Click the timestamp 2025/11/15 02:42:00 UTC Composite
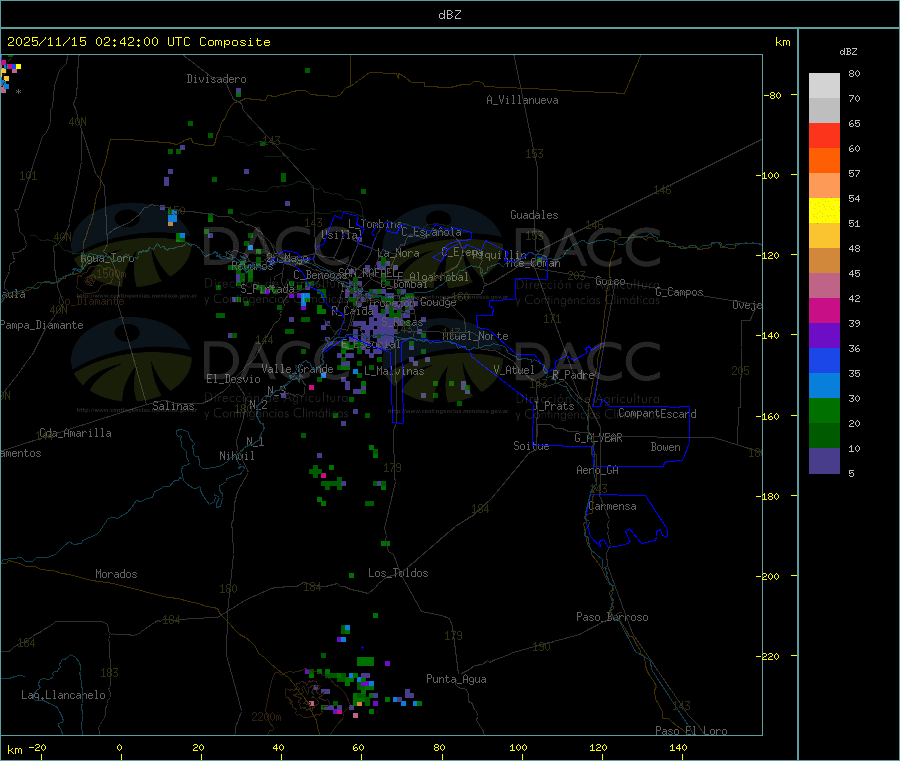The width and height of the screenshot is (900, 761). [138, 42]
